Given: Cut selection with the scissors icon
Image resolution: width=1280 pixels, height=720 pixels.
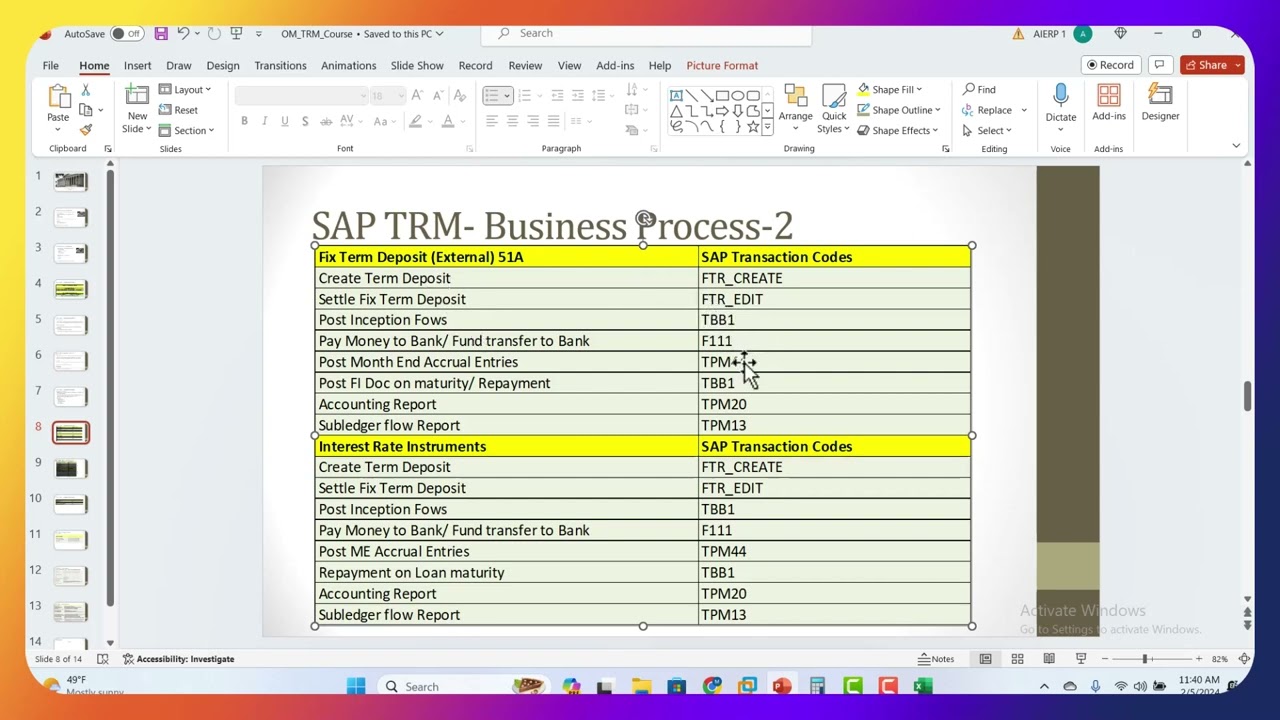Looking at the screenshot, I should tap(86, 90).
